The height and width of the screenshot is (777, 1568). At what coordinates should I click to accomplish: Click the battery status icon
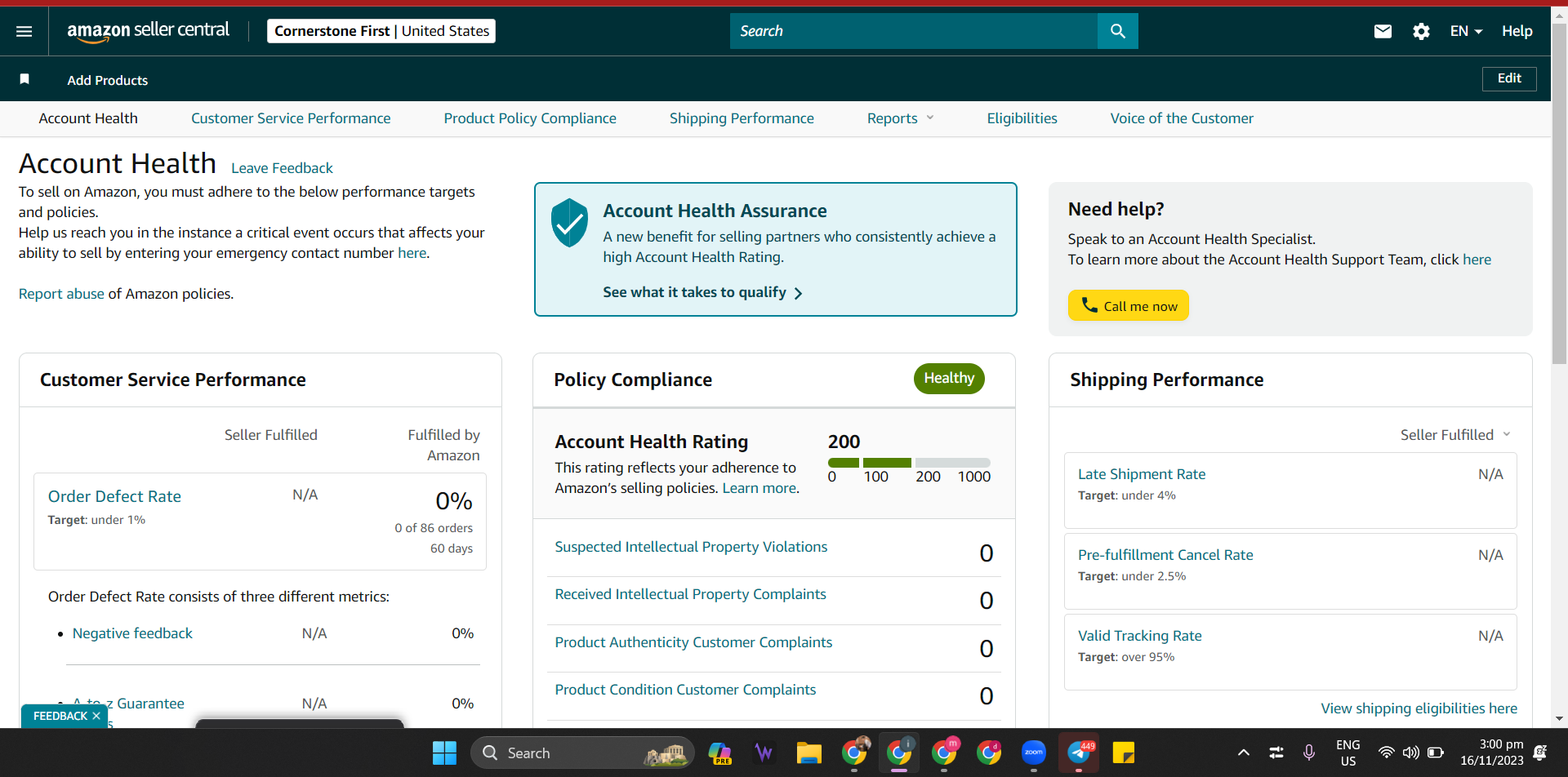(1436, 753)
